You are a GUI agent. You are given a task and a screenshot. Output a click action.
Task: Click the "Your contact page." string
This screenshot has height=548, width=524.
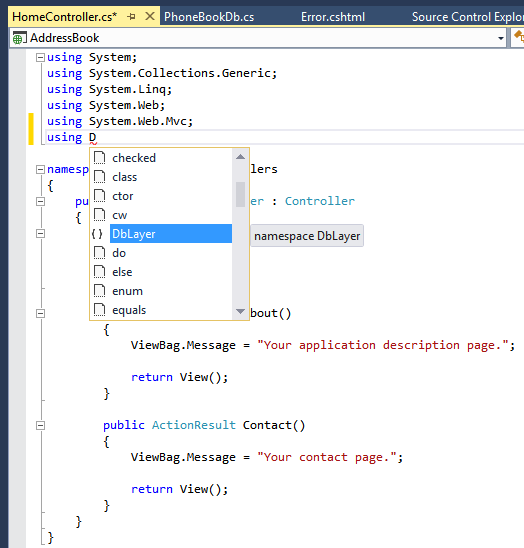pyautogui.click(x=326, y=457)
